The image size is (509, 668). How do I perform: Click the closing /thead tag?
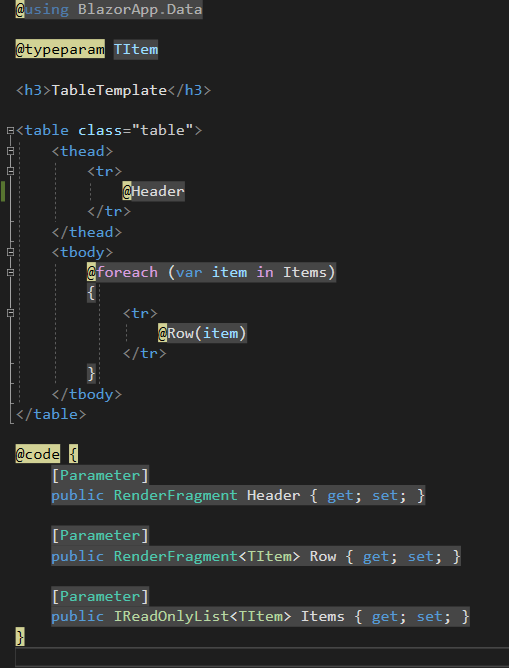86,232
